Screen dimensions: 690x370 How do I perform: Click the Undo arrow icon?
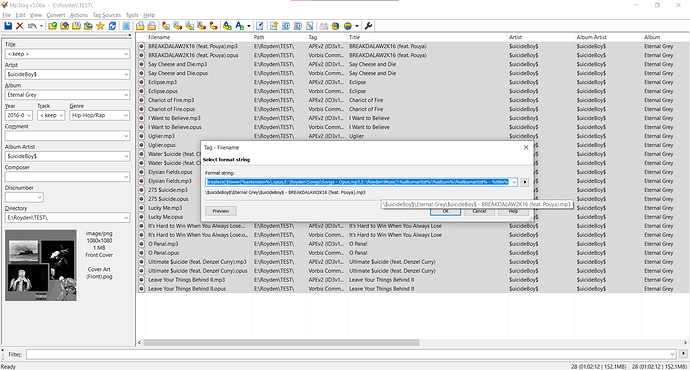[33, 26]
